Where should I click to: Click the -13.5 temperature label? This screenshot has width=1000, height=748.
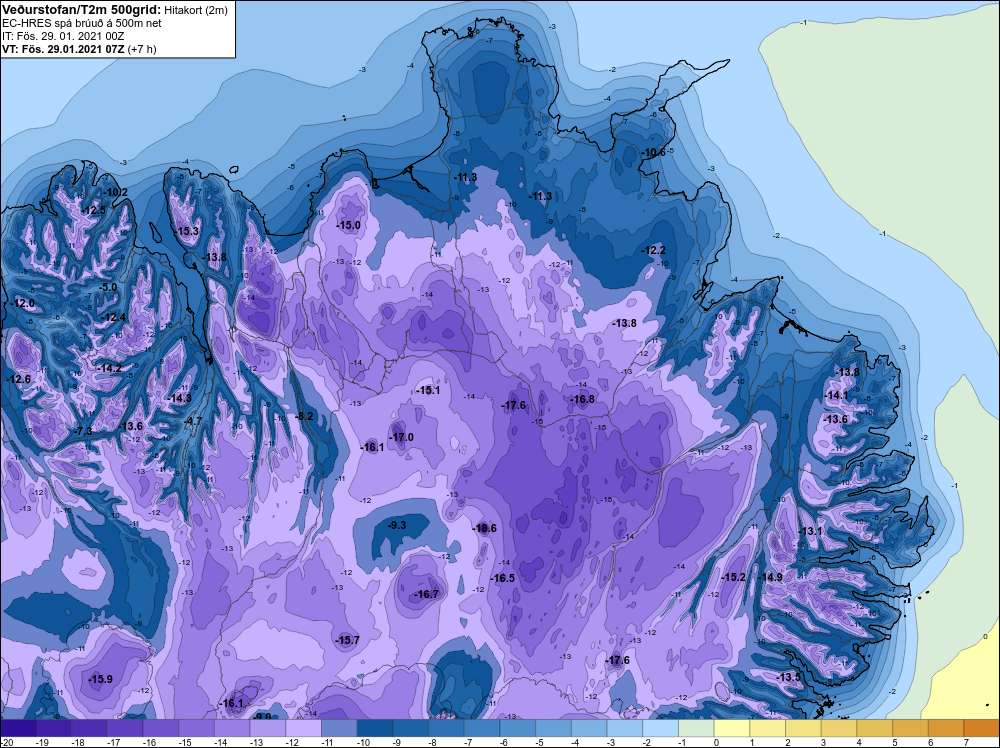click(x=788, y=677)
